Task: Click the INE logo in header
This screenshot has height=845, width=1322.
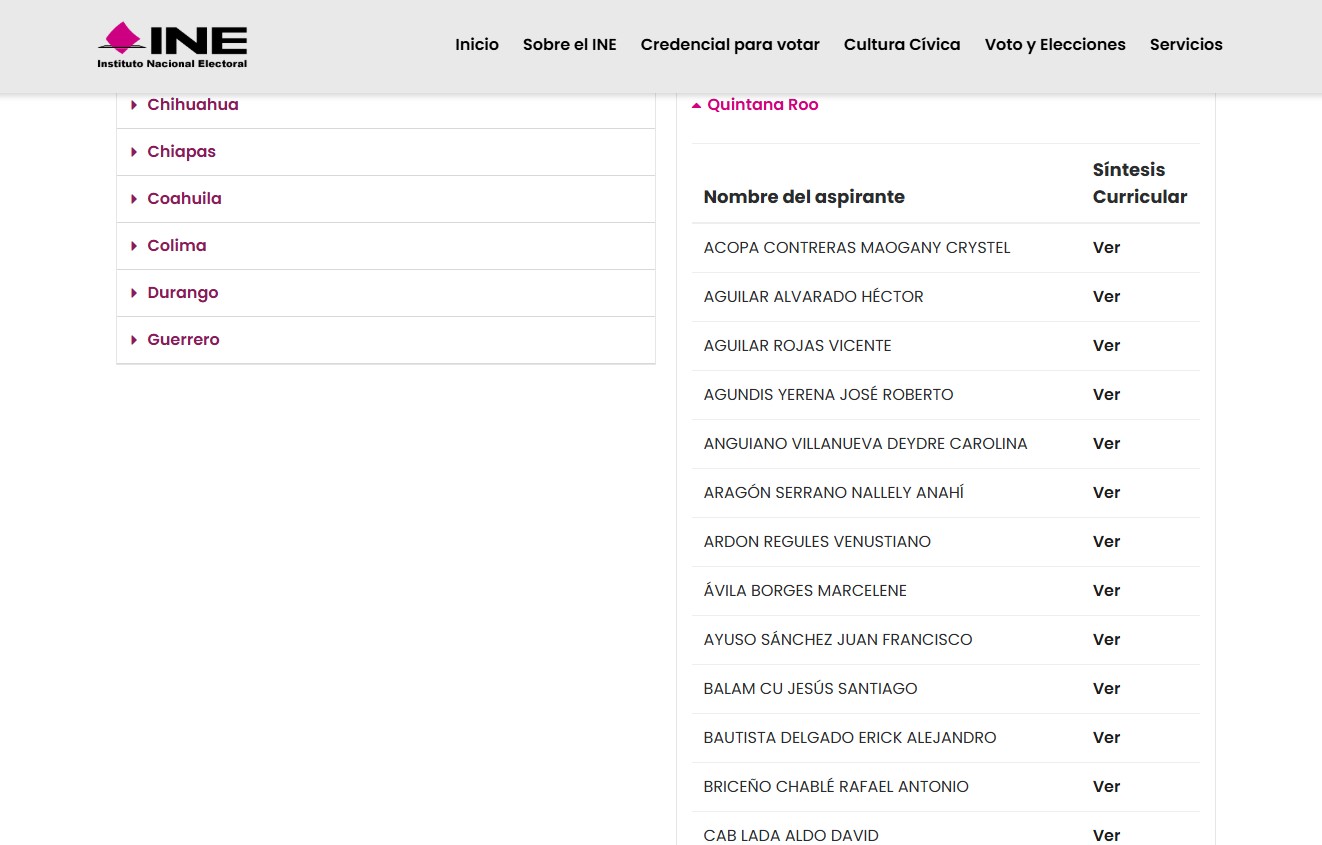Action: coord(172,45)
